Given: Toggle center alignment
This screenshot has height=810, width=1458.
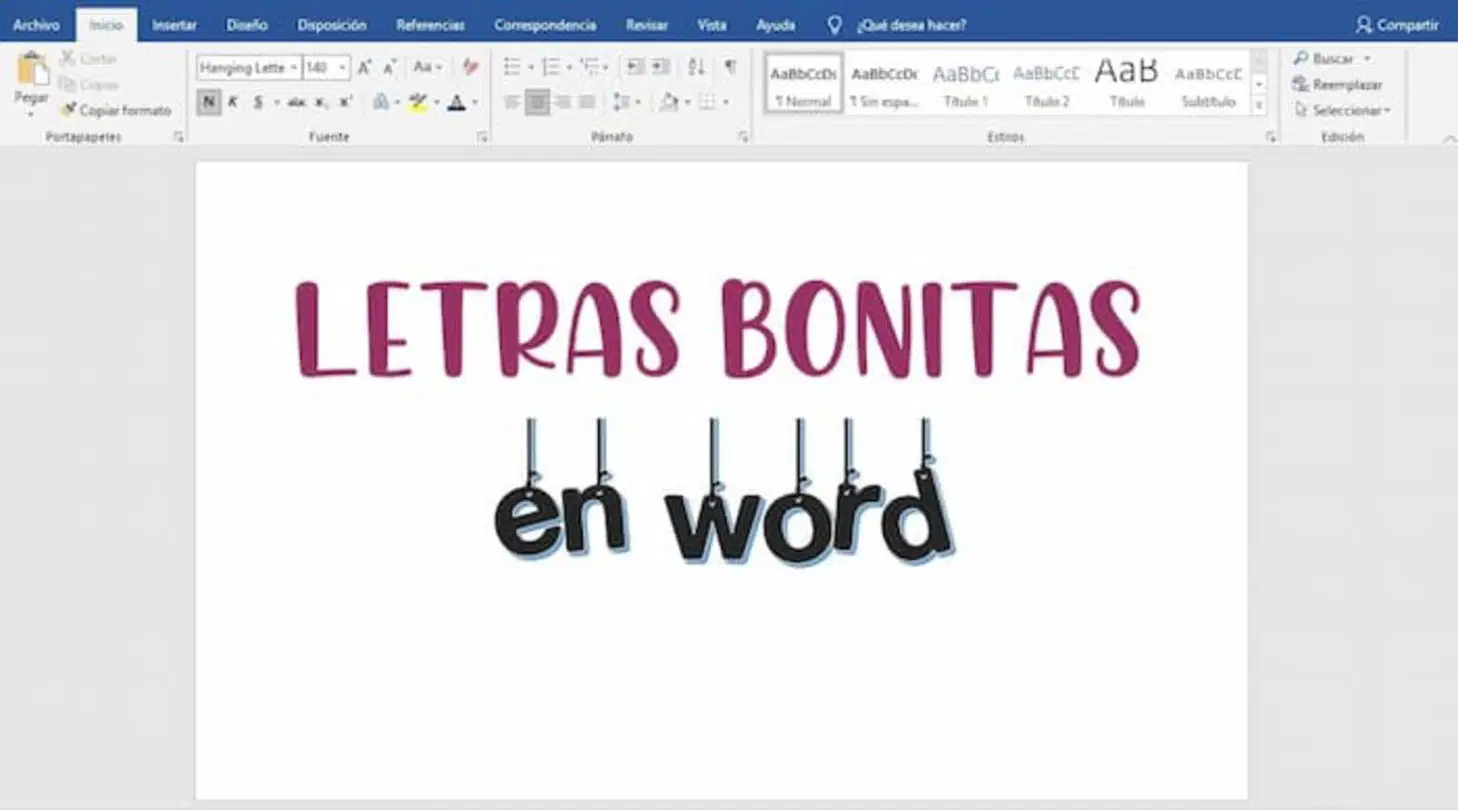Looking at the screenshot, I should (x=537, y=102).
